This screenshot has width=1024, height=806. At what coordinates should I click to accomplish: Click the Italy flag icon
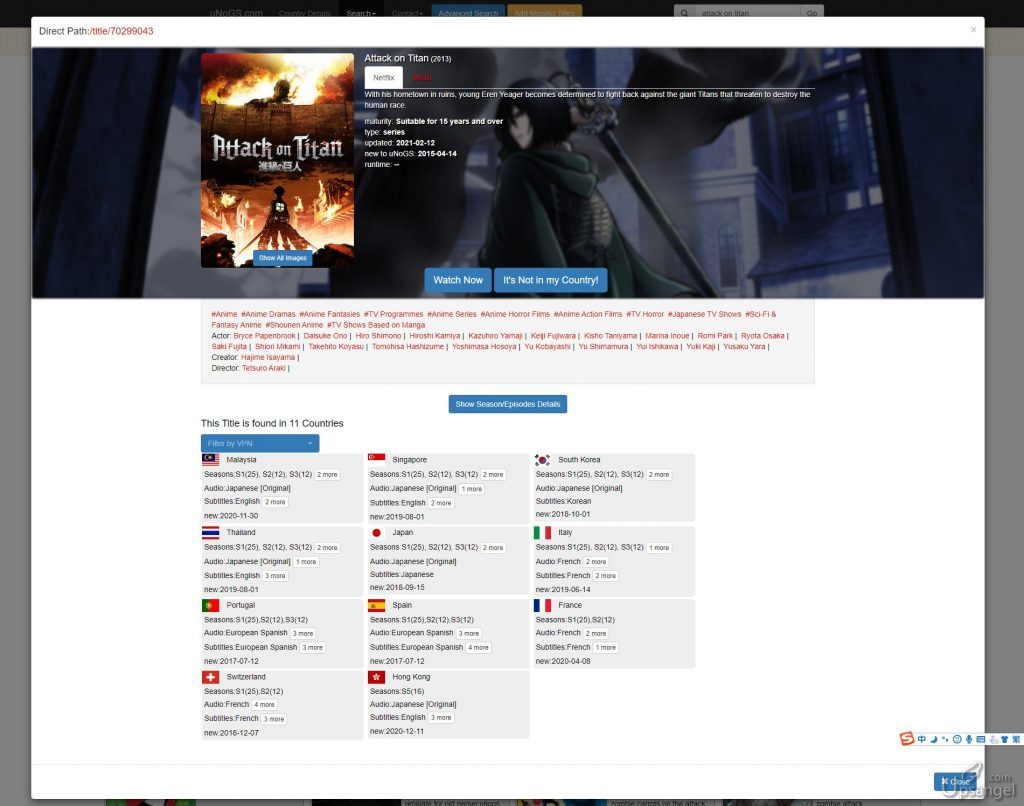coord(542,532)
